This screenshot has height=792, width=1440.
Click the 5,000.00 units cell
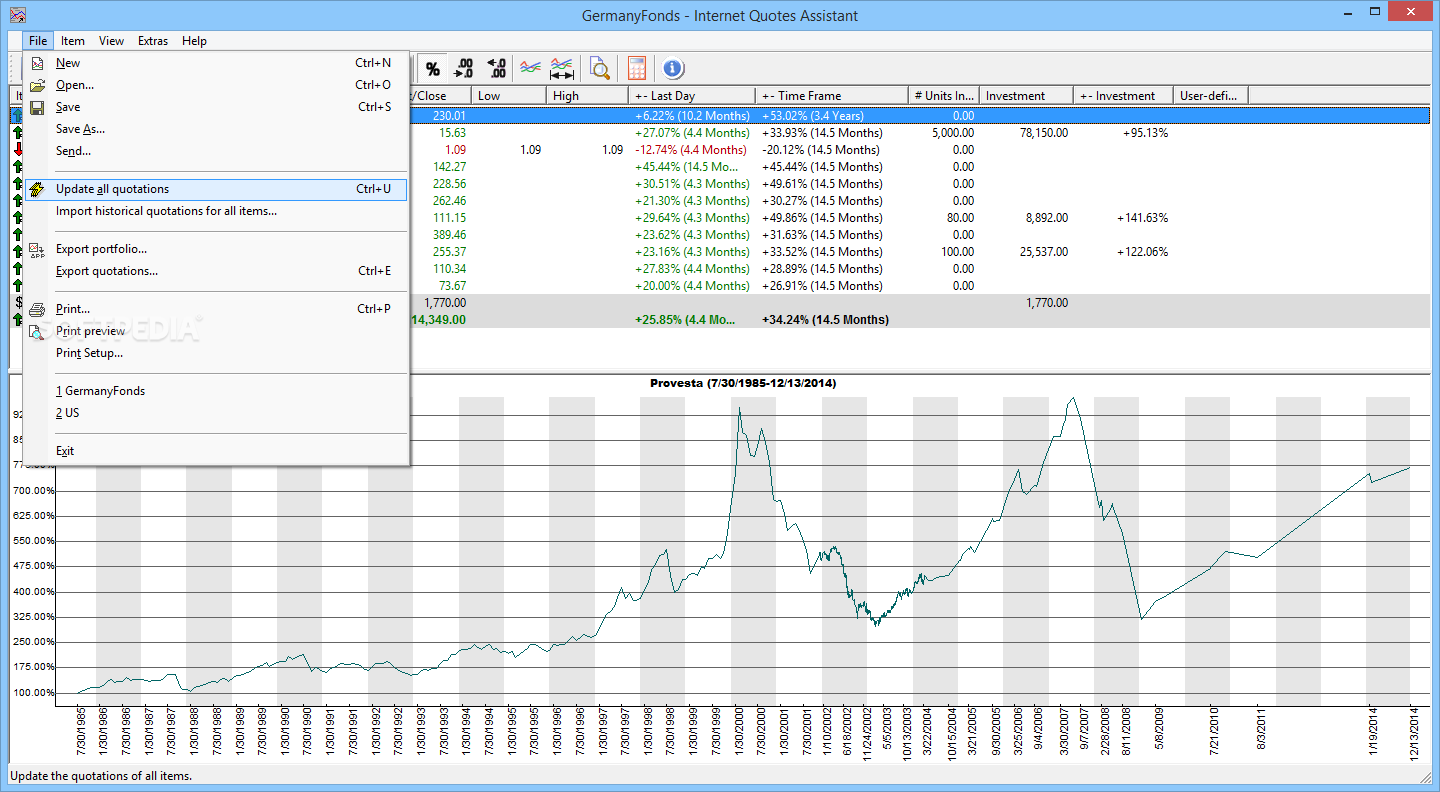953,133
